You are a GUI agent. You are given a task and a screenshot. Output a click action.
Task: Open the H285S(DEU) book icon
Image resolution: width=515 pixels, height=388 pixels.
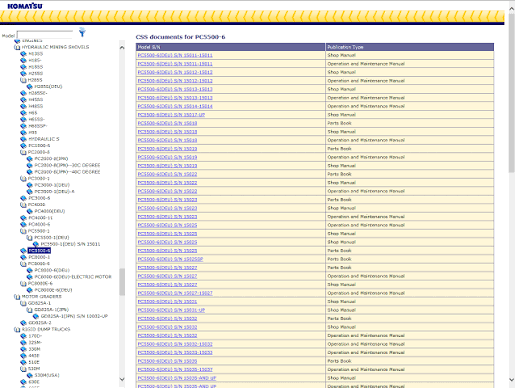tap(29, 87)
